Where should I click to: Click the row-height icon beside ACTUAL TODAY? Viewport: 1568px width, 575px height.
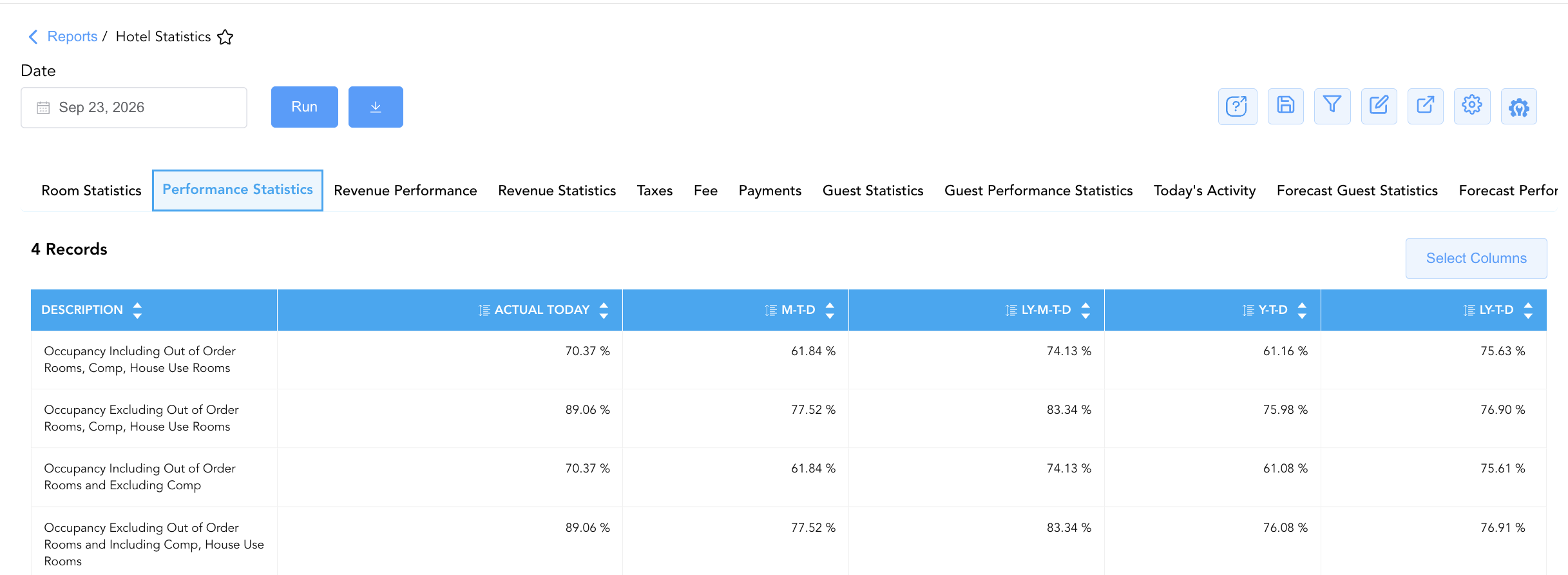[x=484, y=310]
